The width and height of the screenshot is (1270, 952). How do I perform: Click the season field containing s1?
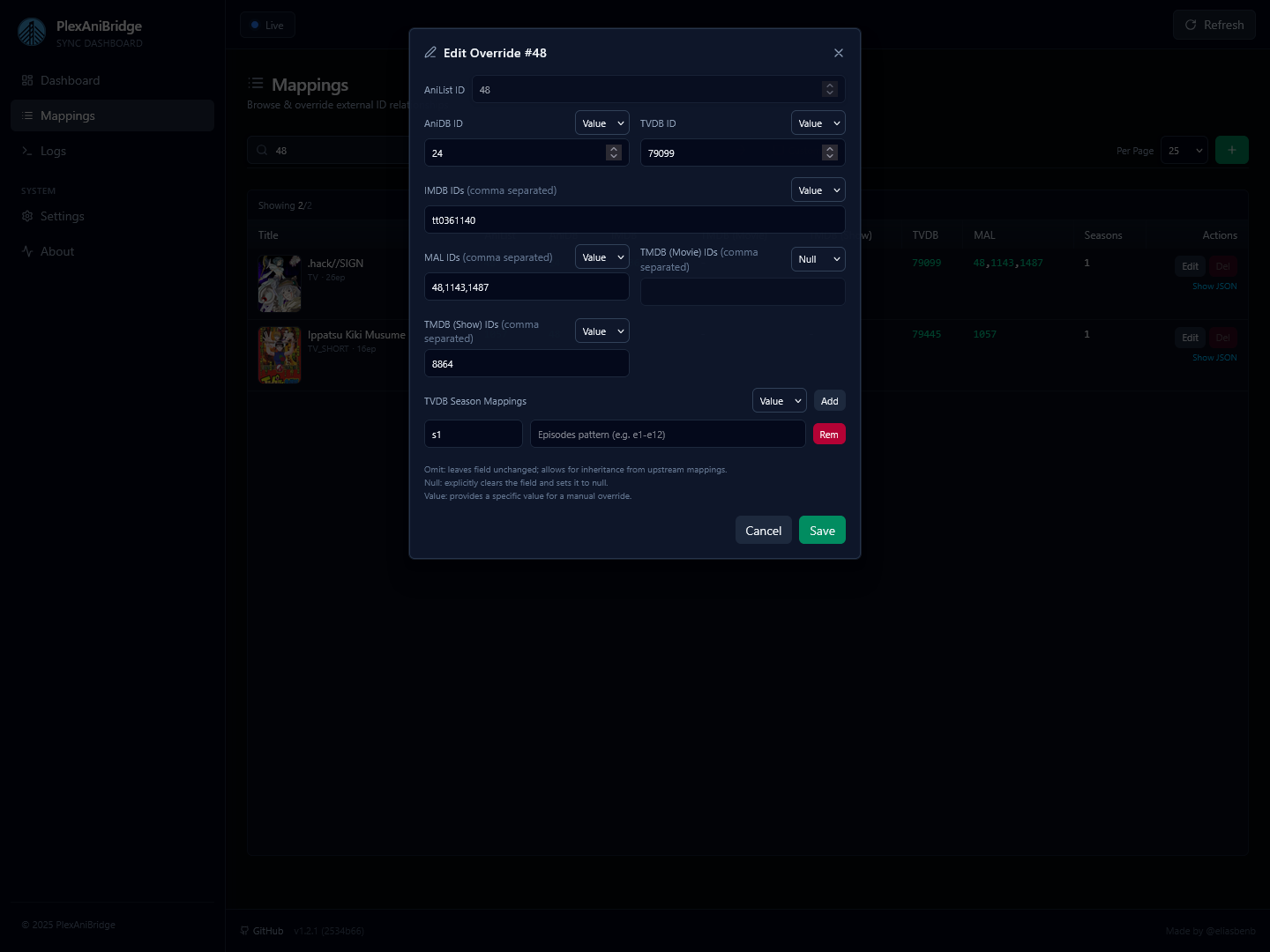pyautogui.click(x=474, y=434)
